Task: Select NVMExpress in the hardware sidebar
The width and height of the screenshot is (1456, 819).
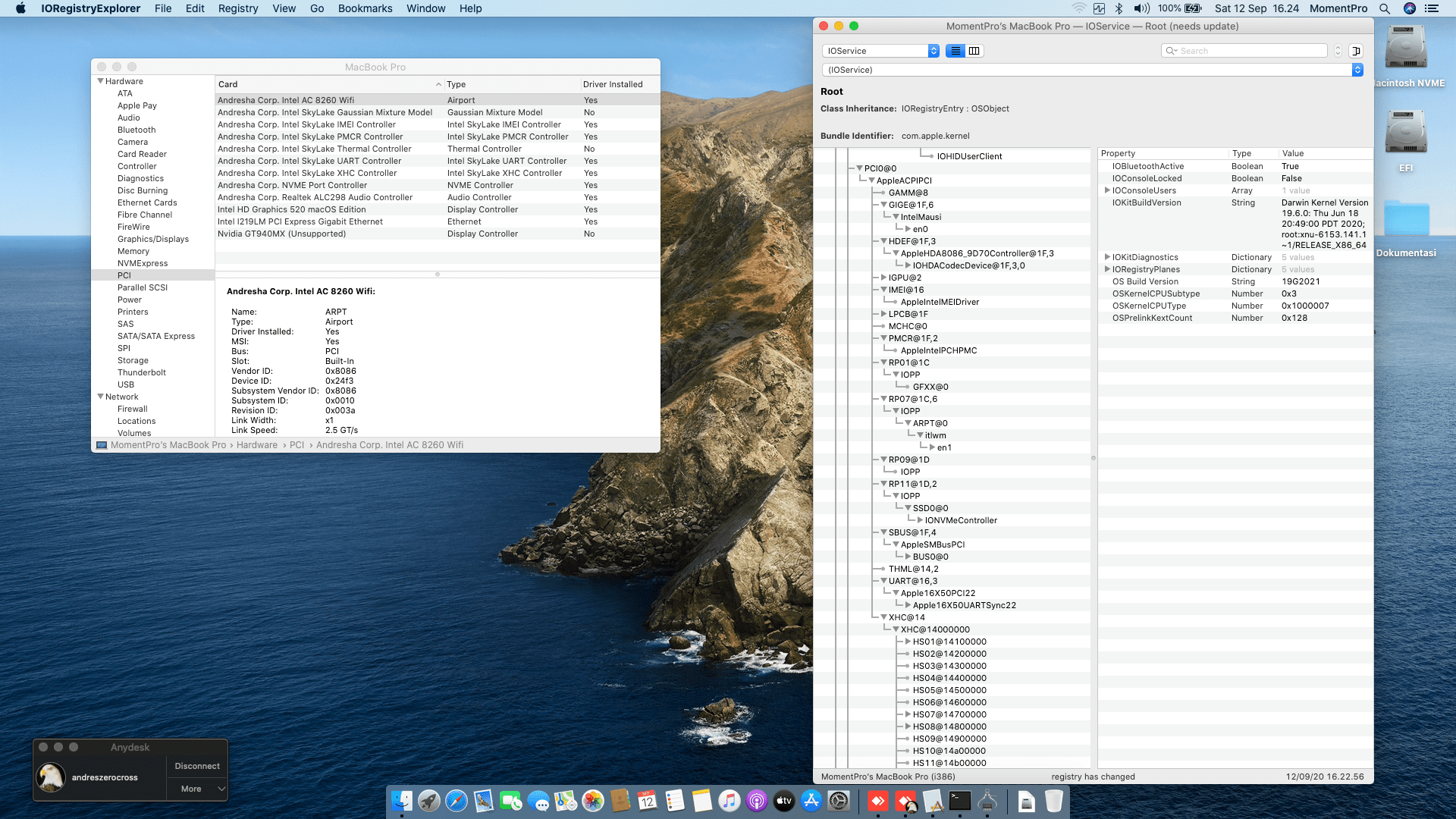Action: click(x=143, y=263)
